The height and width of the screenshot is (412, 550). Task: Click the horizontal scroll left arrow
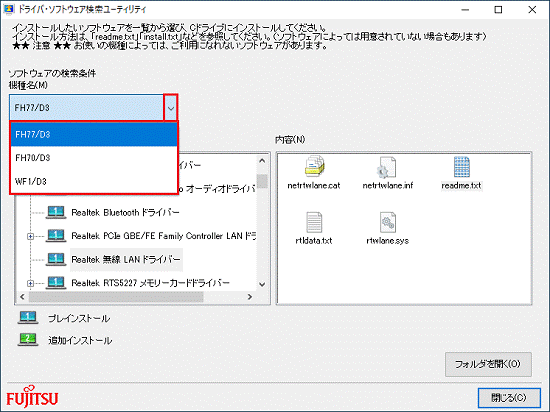pos(22,297)
